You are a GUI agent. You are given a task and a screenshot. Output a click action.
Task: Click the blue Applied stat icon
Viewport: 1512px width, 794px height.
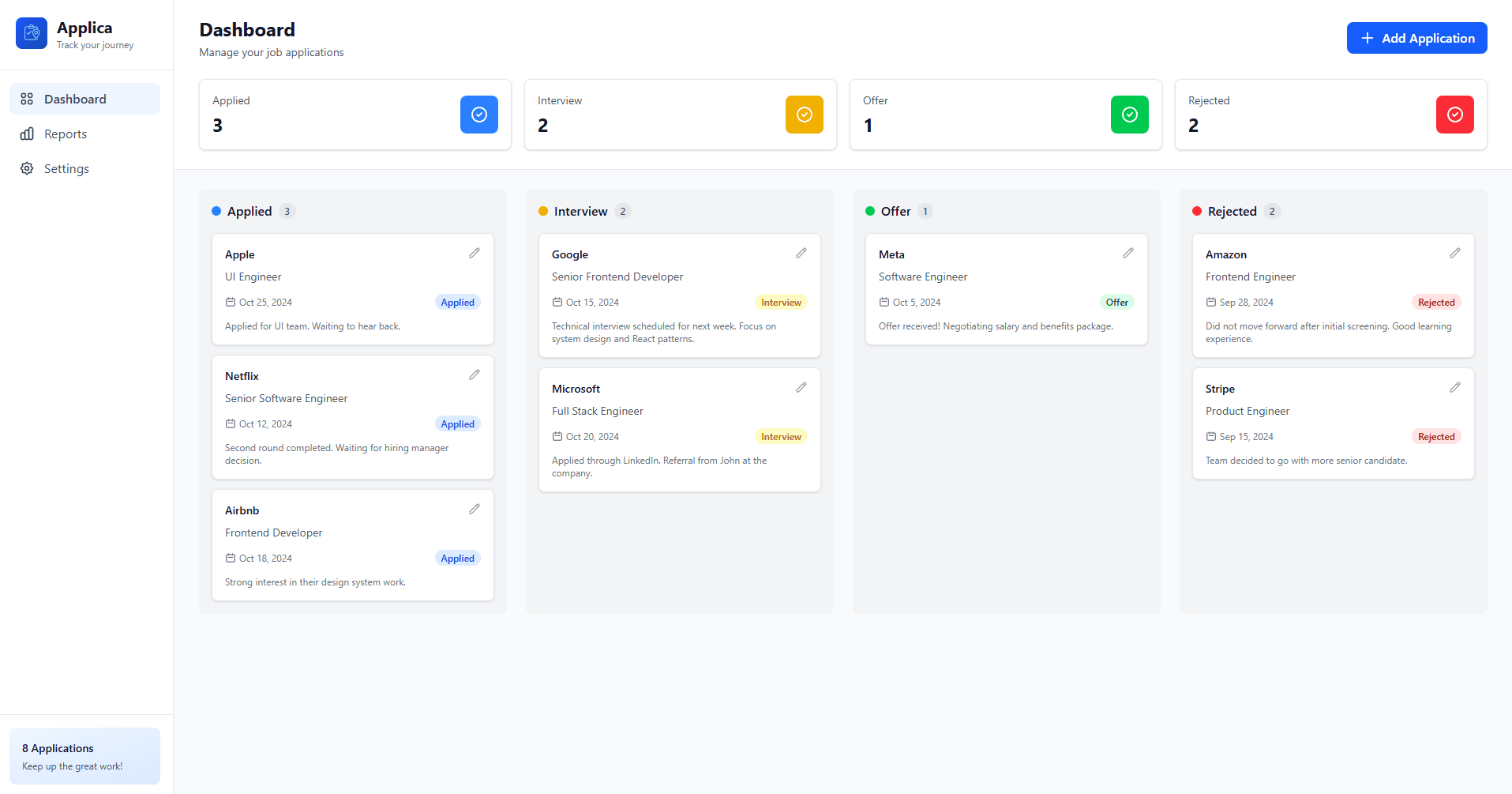tap(478, 115)
